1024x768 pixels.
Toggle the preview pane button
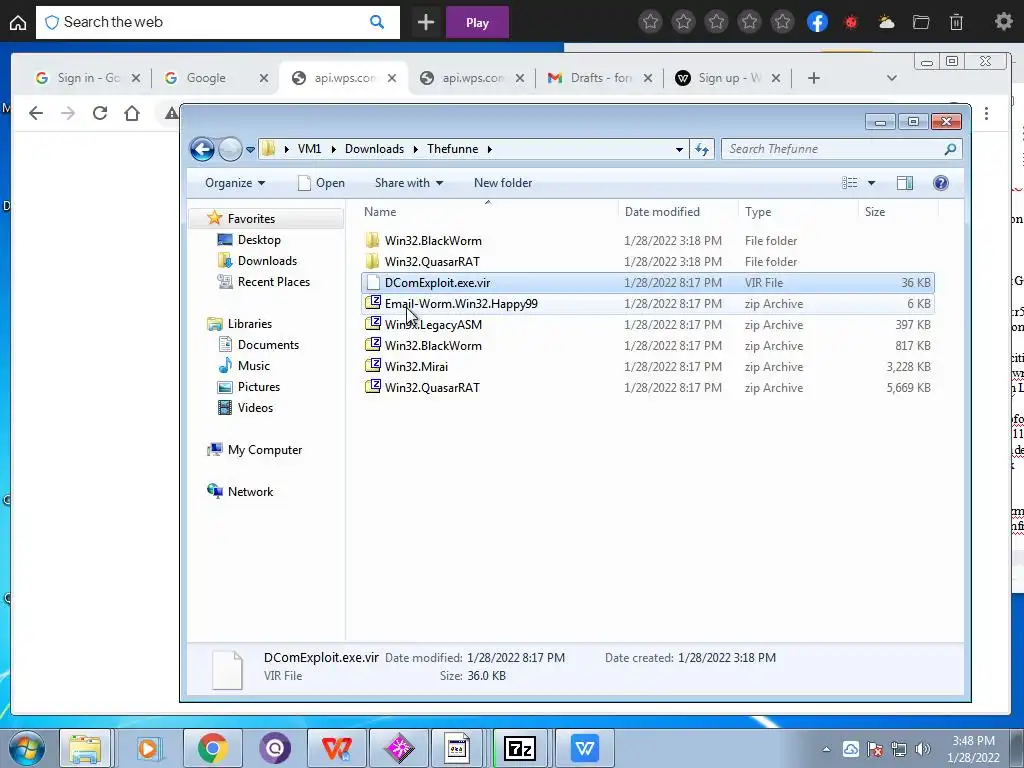pos(904,183)
